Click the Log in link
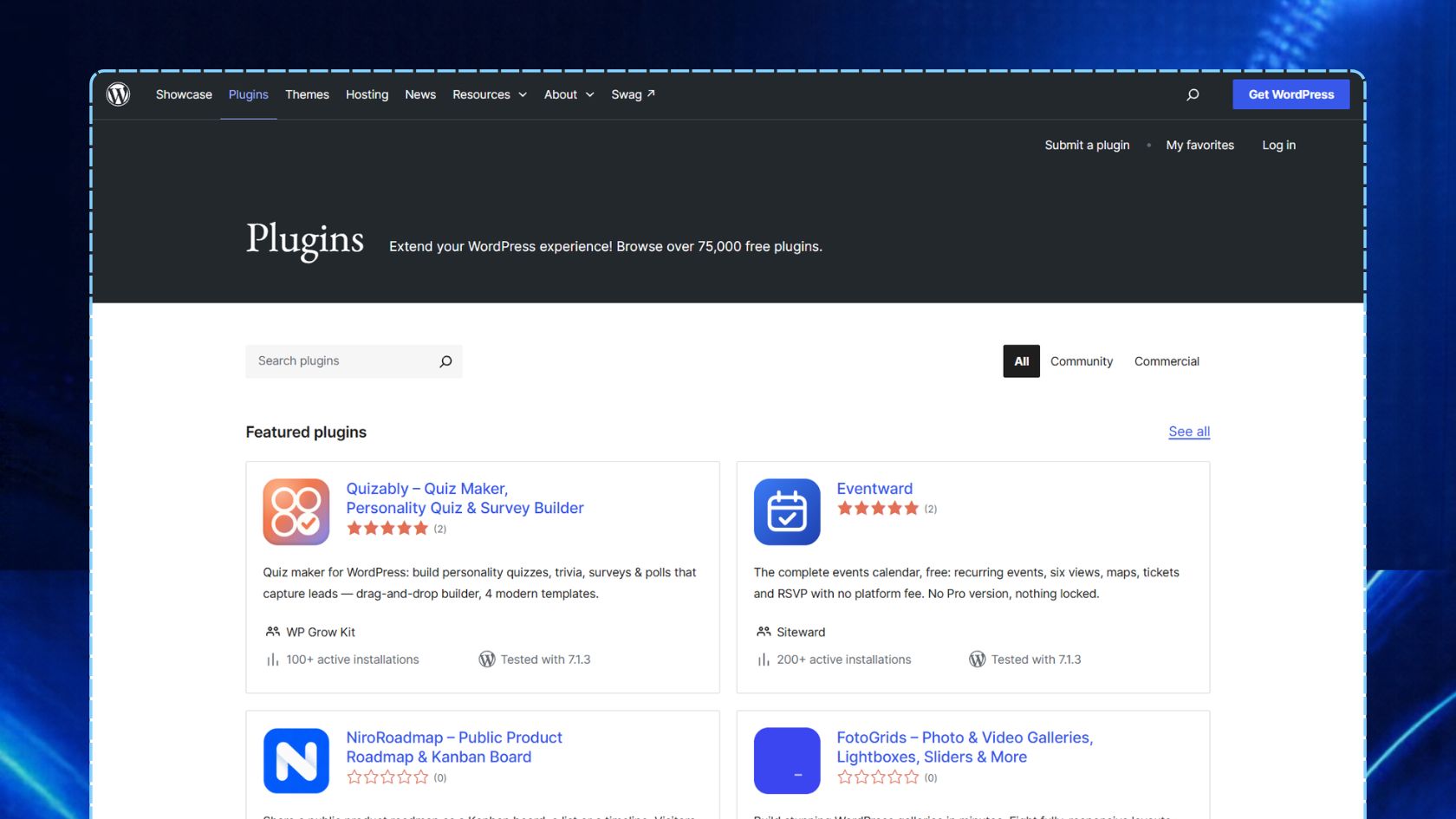This screenshot has height=819, width=1456. pos(1279,145)
